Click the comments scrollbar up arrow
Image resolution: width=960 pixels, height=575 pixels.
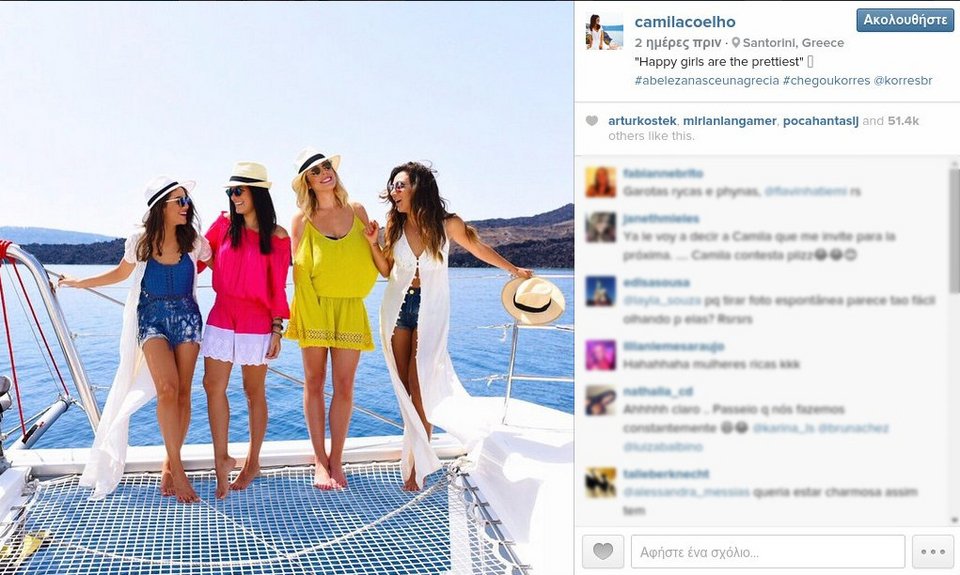tap(954, 165)
